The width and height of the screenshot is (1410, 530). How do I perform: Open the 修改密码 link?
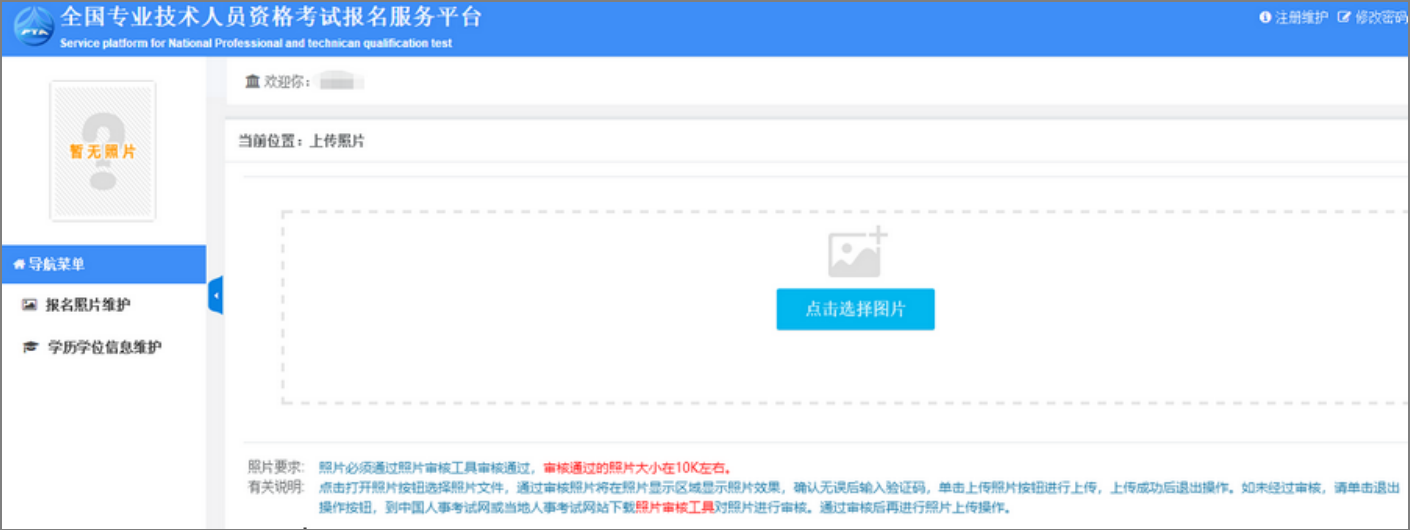[x=1381, y=17]
